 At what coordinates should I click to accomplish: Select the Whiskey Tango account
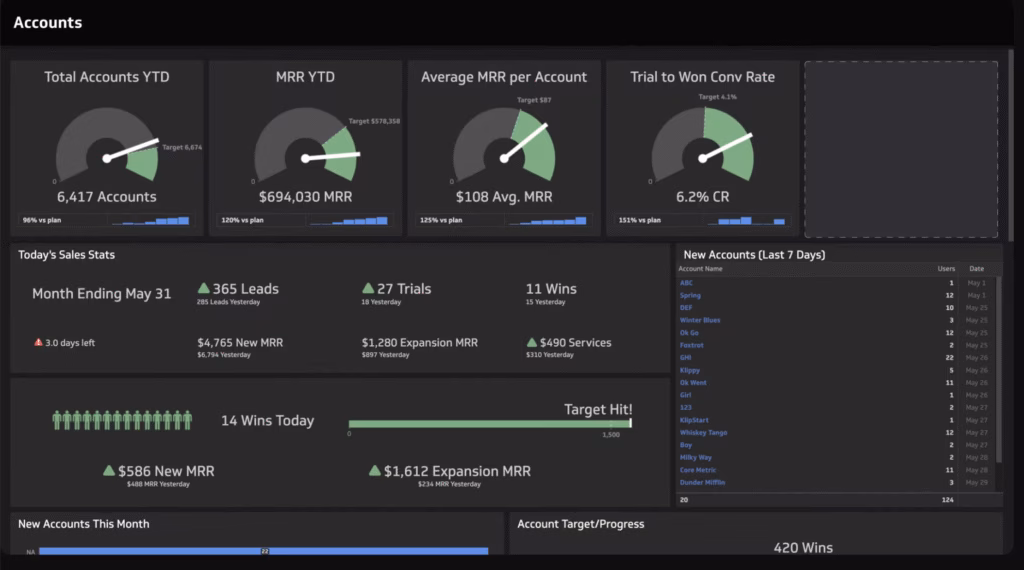coord(703,432)
